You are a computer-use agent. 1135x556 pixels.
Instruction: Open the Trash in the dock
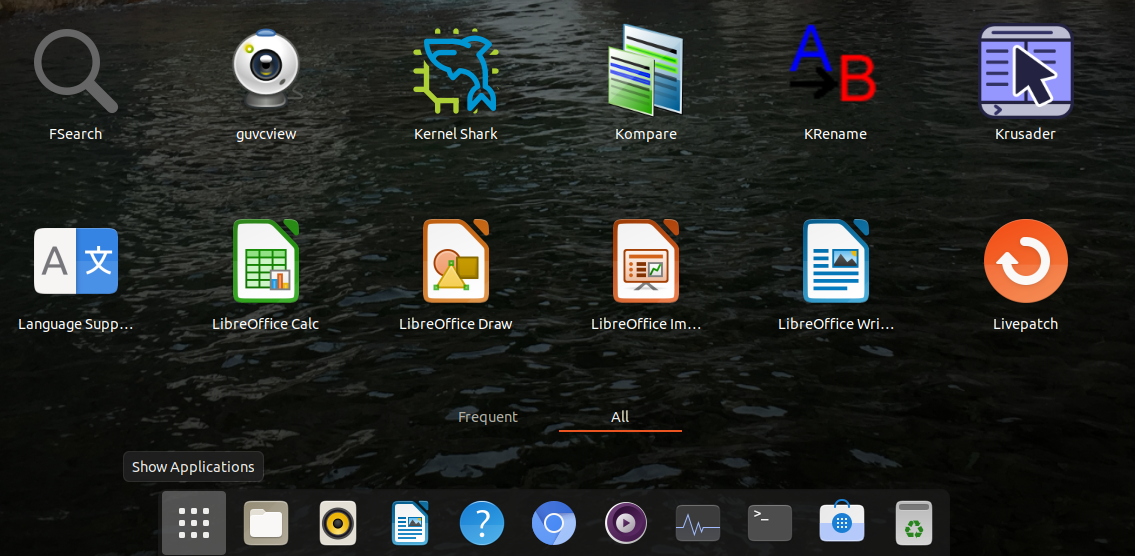coord(914,523)
